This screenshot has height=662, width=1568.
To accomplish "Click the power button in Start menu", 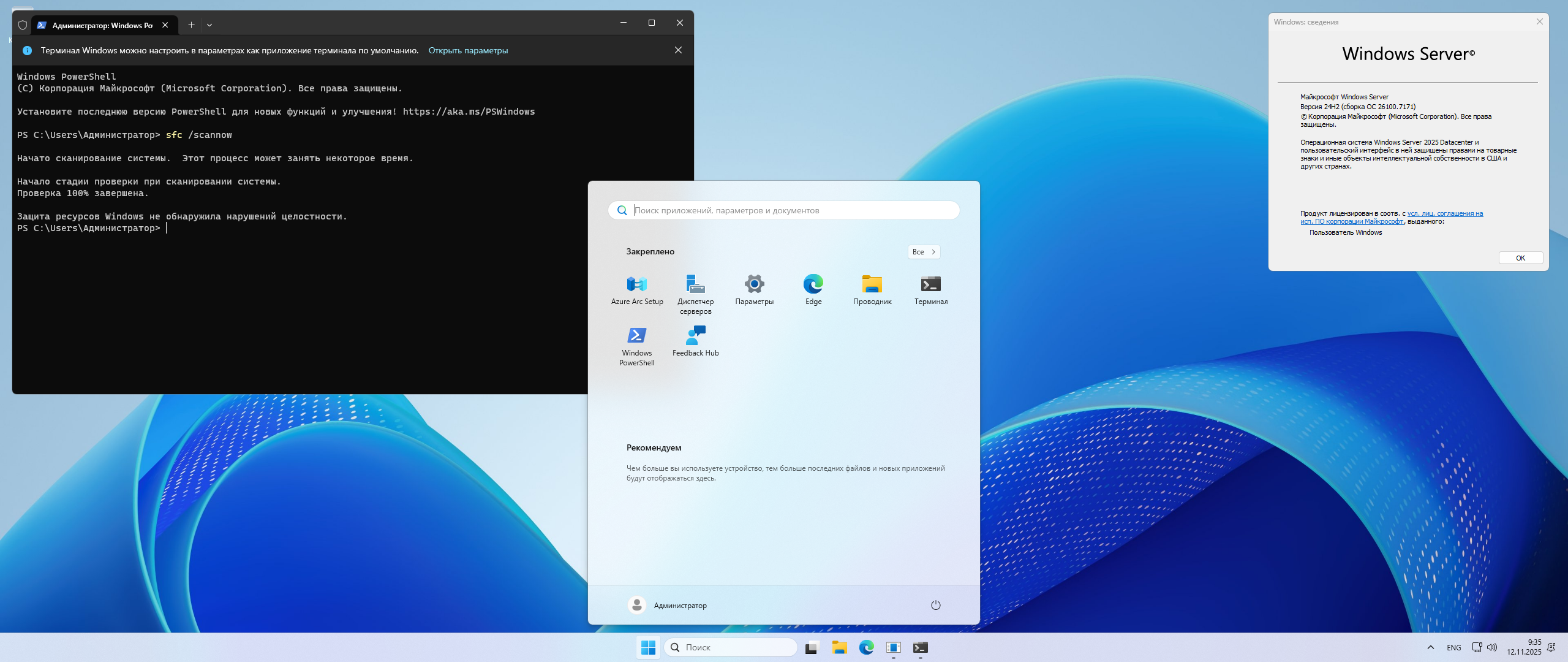I will (x=935, y=605).
